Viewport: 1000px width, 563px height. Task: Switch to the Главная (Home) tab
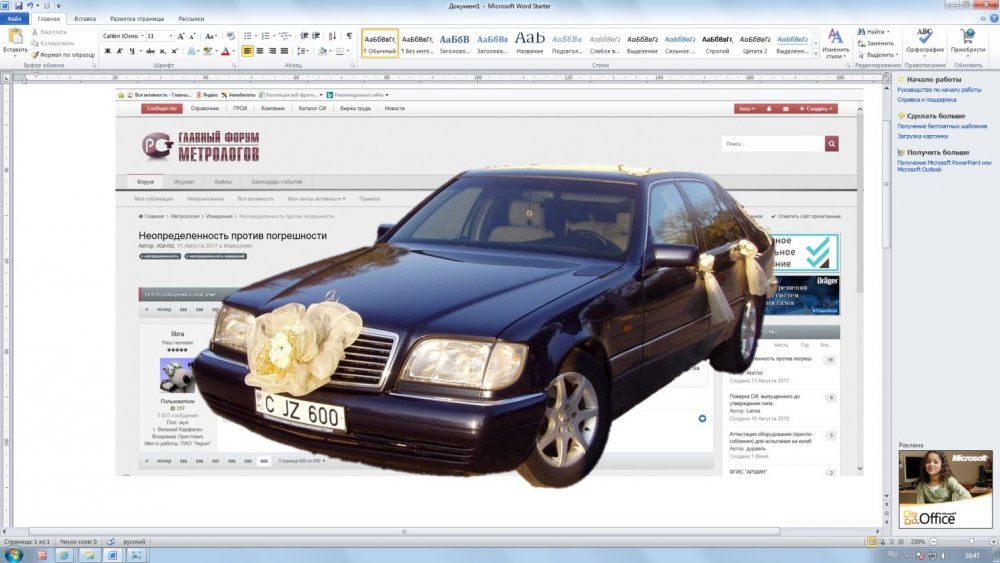(x=48, y=18)
